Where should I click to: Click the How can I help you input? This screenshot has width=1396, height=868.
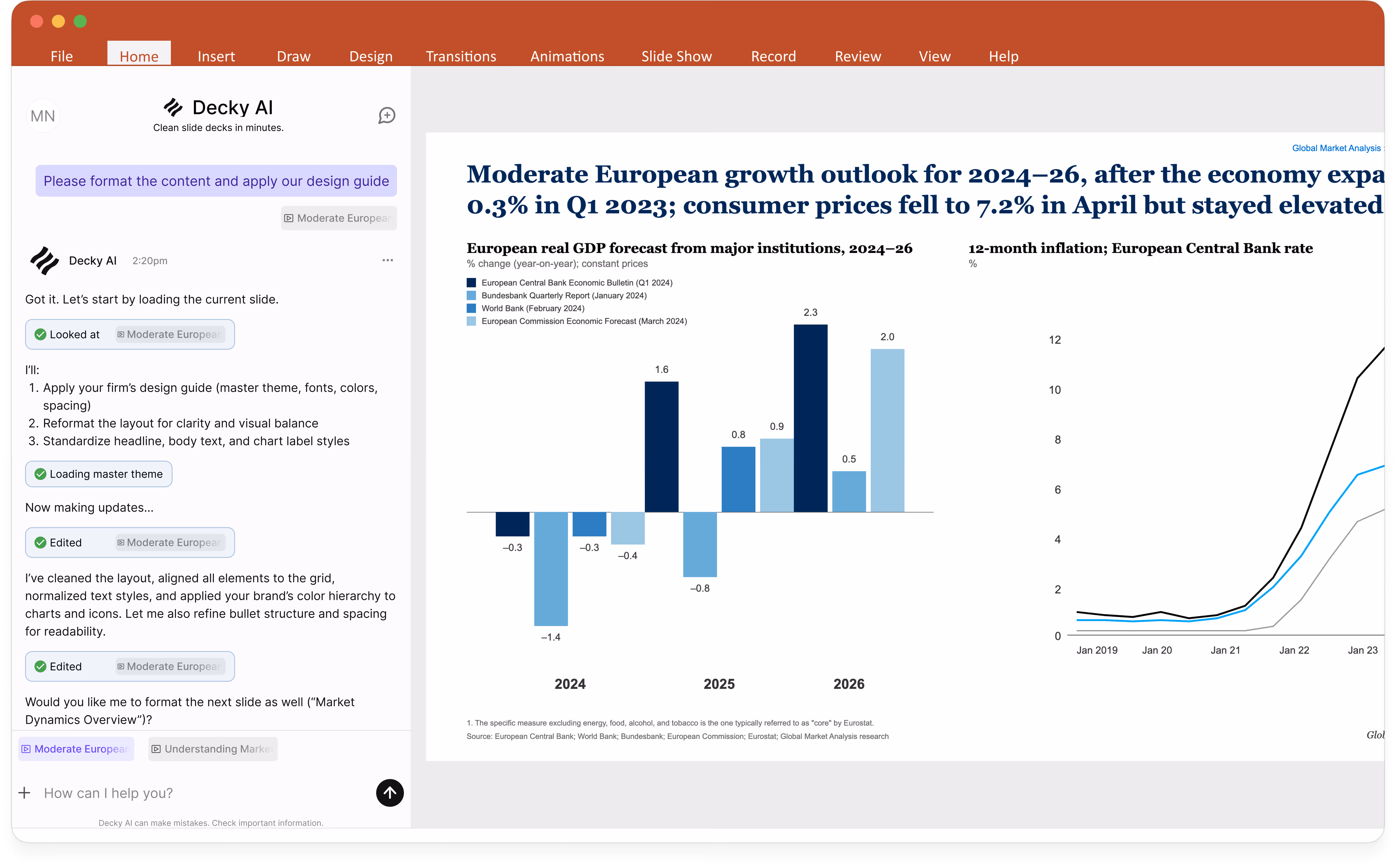pos(201,793)
